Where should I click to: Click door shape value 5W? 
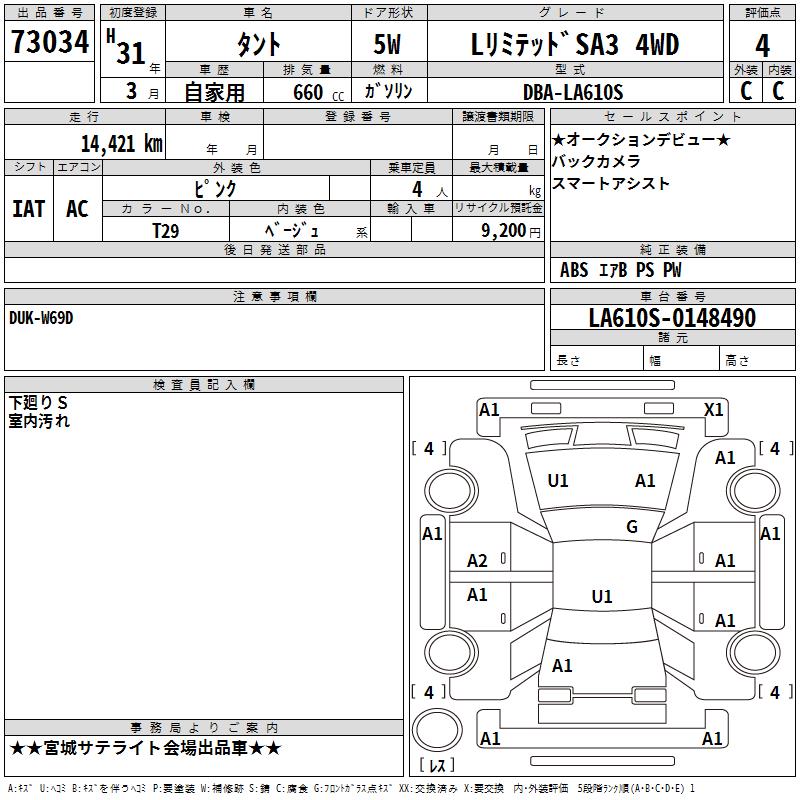pos(387,44)
